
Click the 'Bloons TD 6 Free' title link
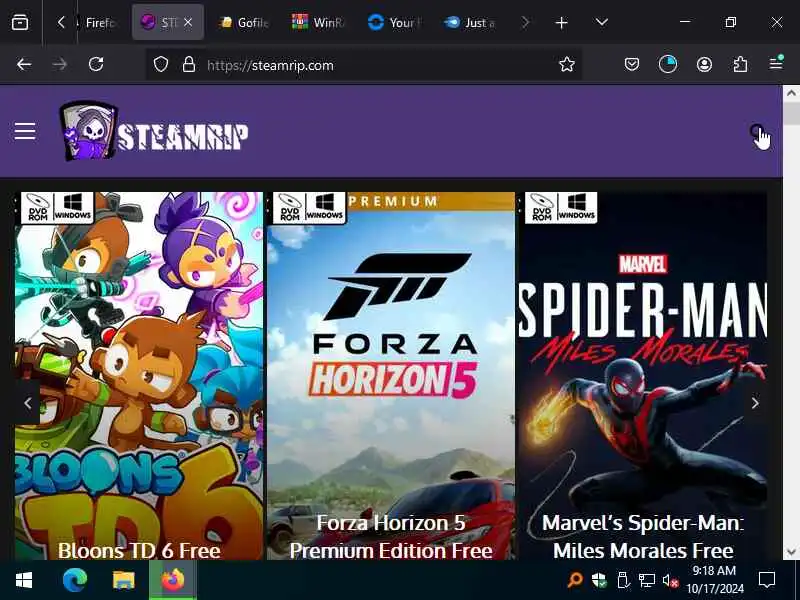pyautogui.click(x=139, y=551)
